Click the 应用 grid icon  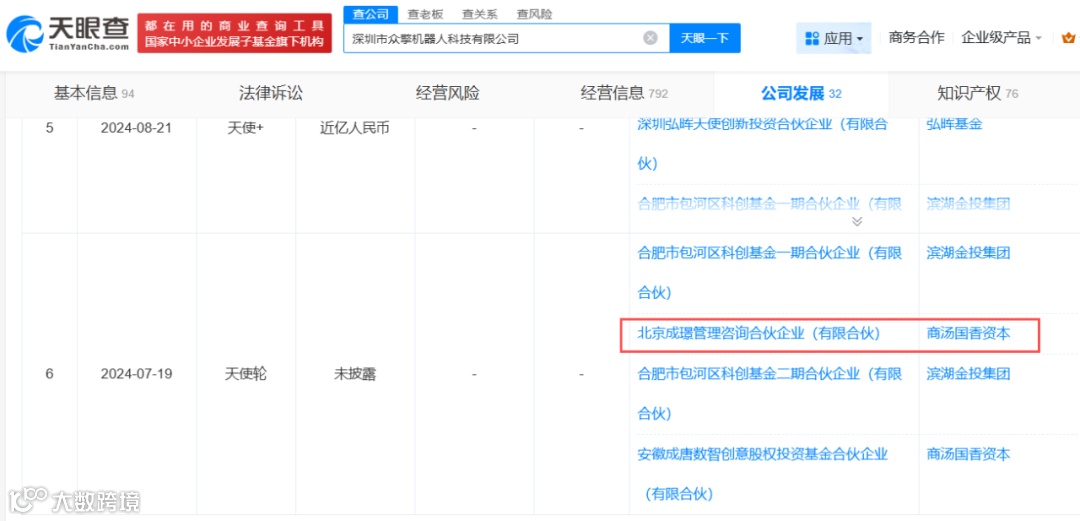pyautogui.click(x=812, y=39)
